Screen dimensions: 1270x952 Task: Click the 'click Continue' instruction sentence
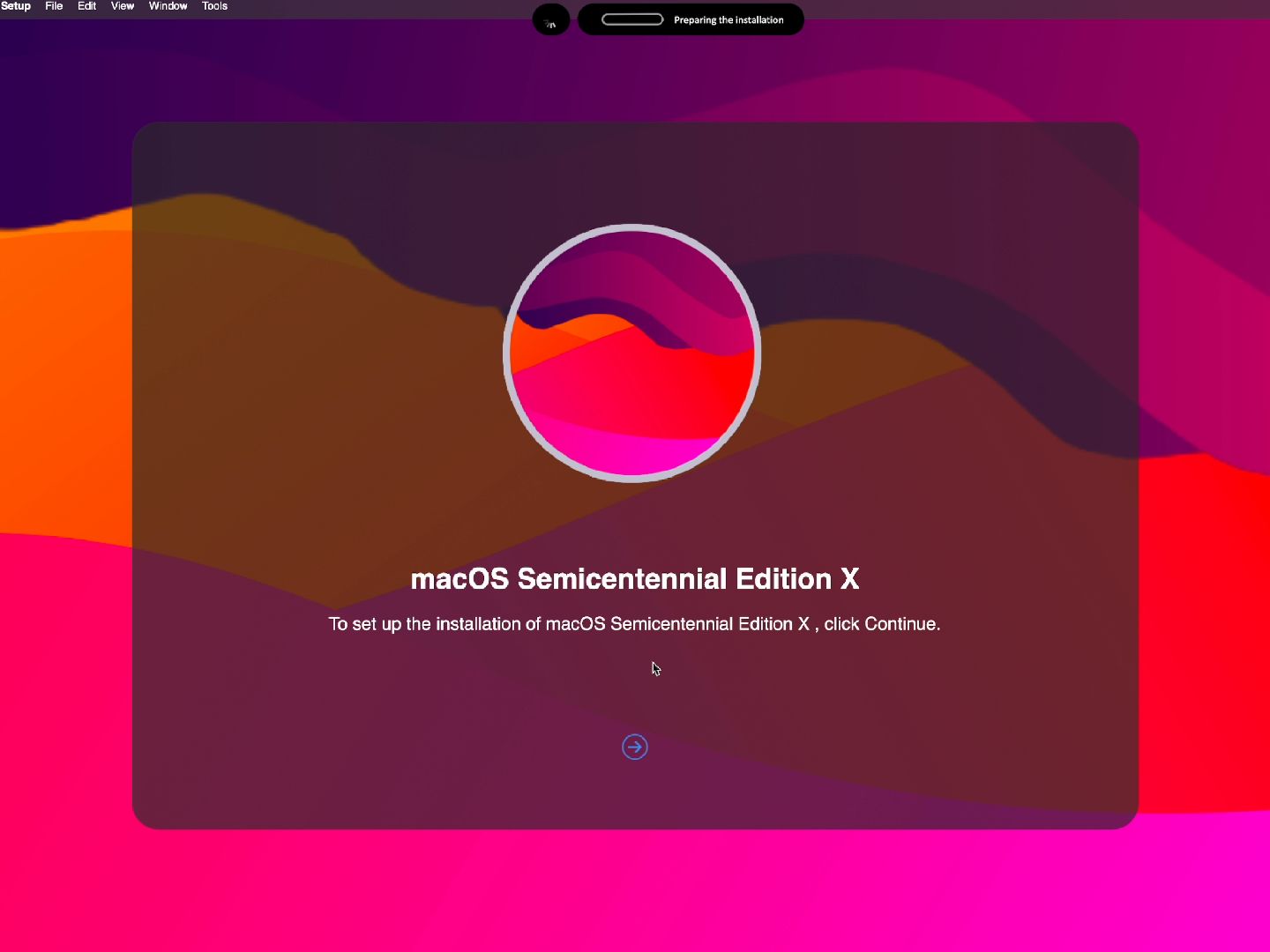click(635, 624)
